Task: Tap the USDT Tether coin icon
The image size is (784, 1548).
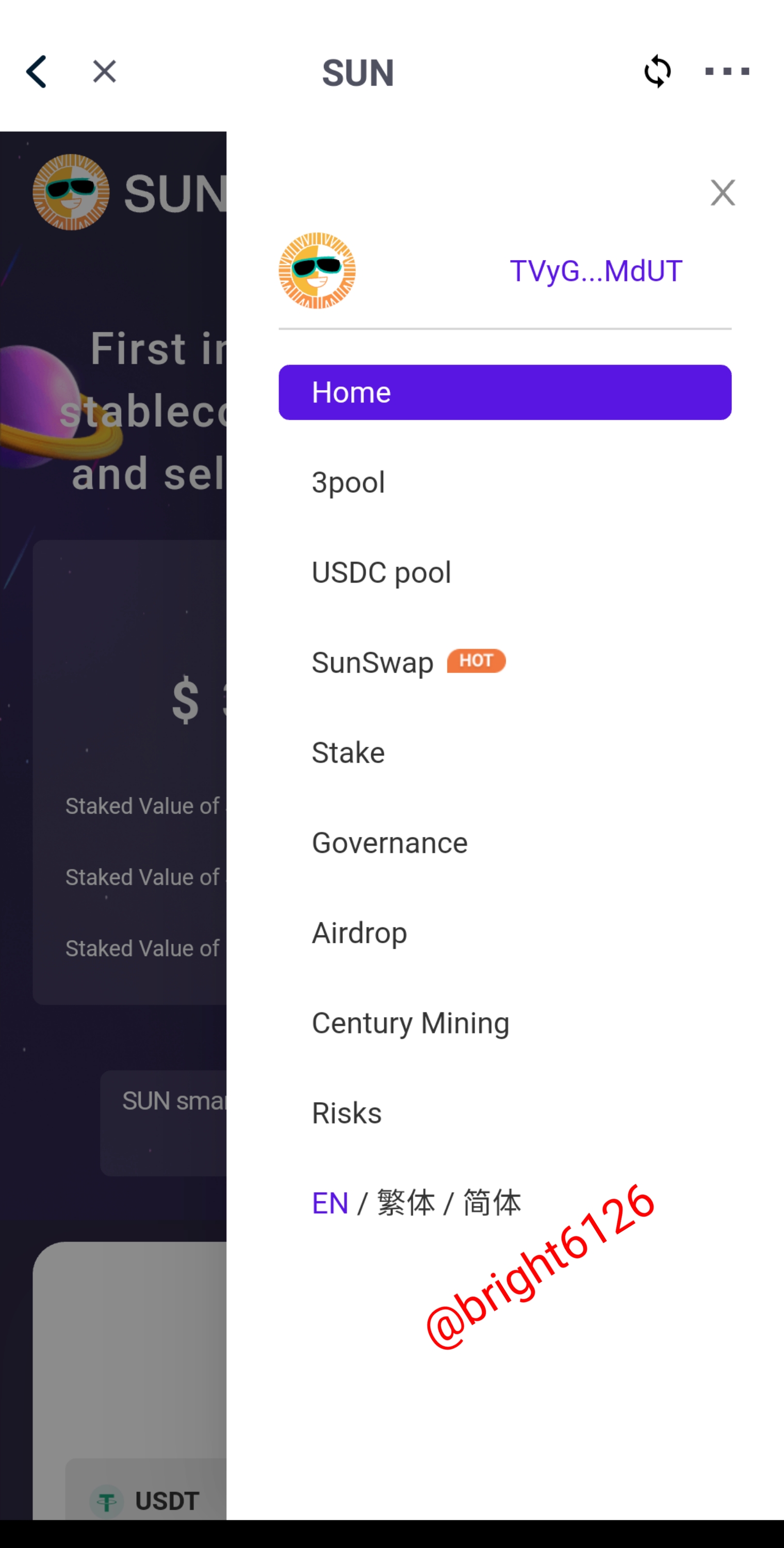Action: point(107,1502)
